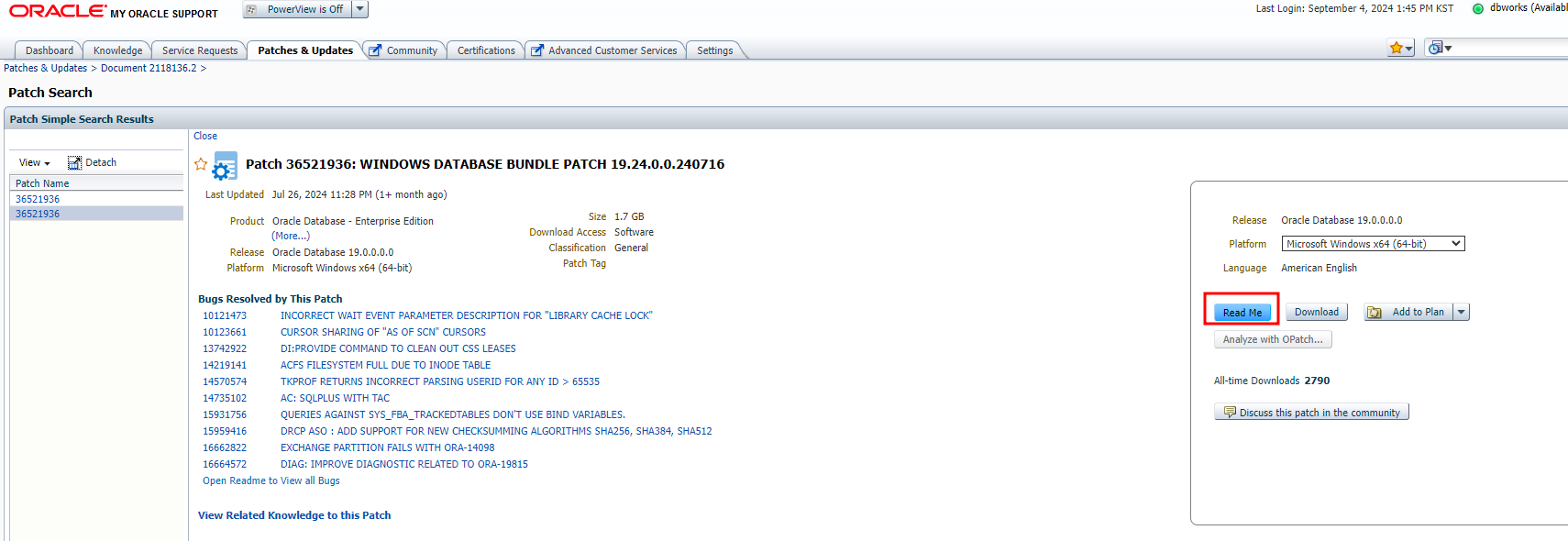
Task: Open bug 10123661 link
Action: pos(225,332)
